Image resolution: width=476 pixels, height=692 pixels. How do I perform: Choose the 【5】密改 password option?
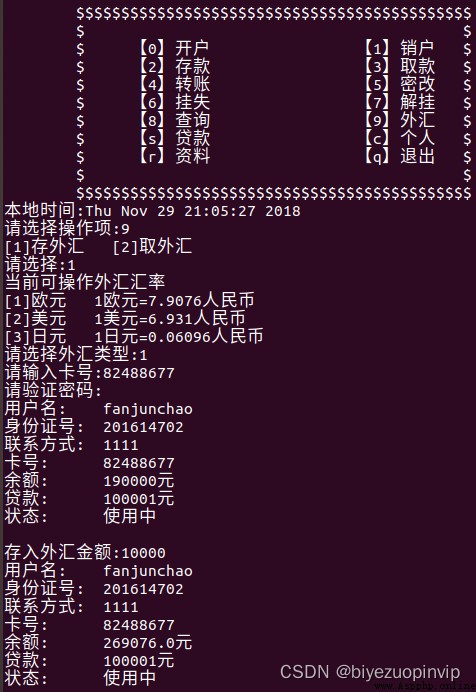[x=399, y=84]
